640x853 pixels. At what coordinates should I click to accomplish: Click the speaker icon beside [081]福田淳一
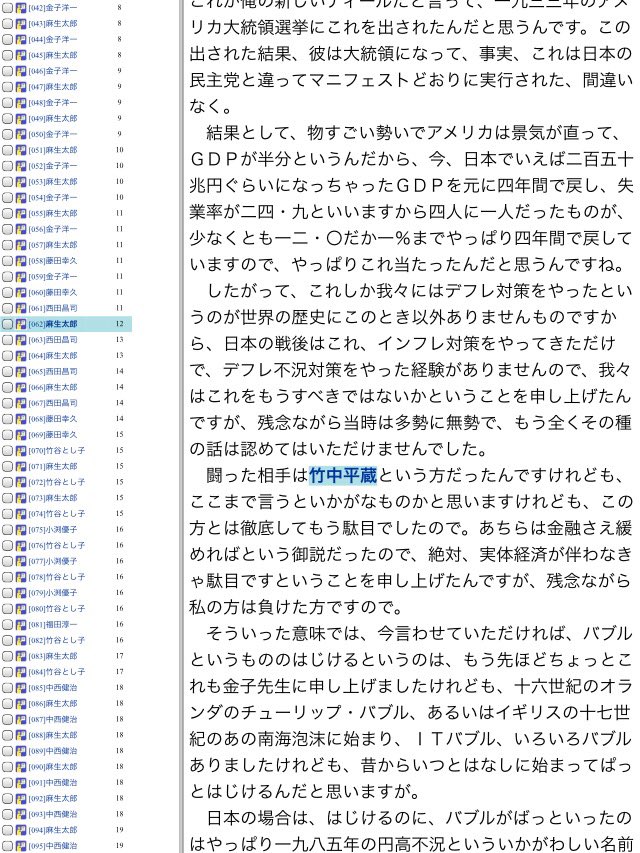(x=21, y=625)
